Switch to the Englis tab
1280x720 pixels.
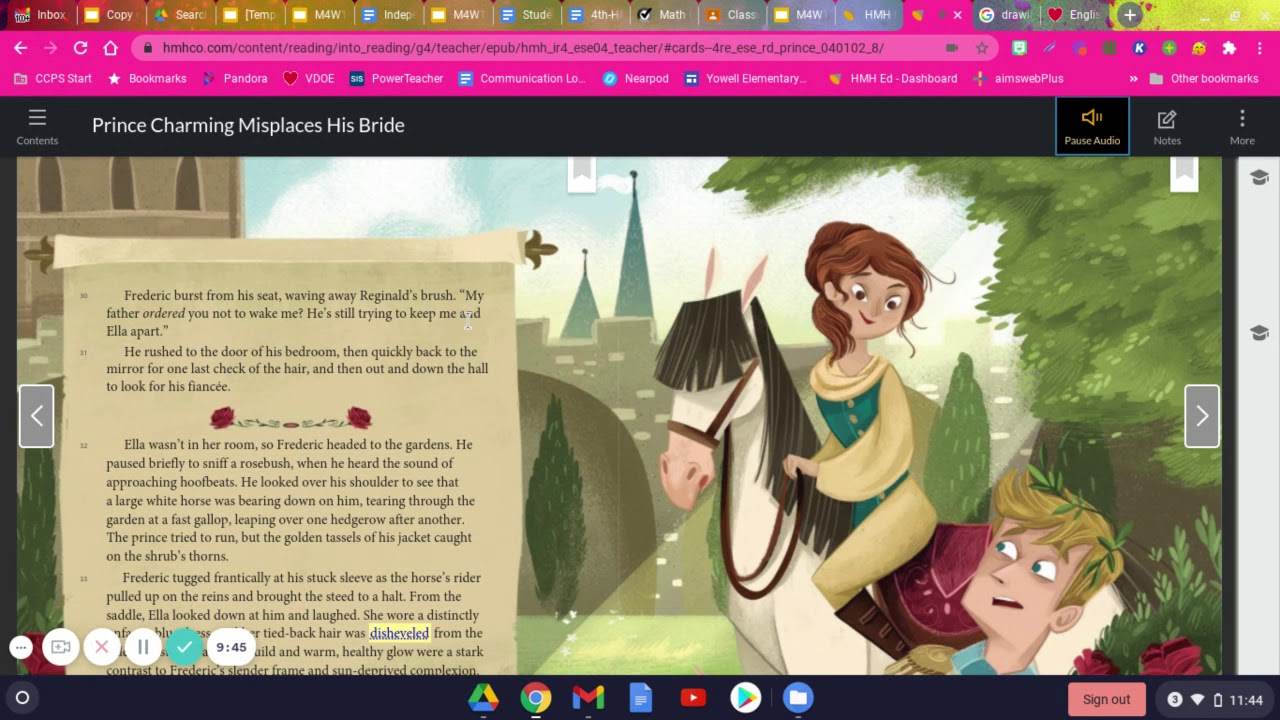(x=1074, y=15)
